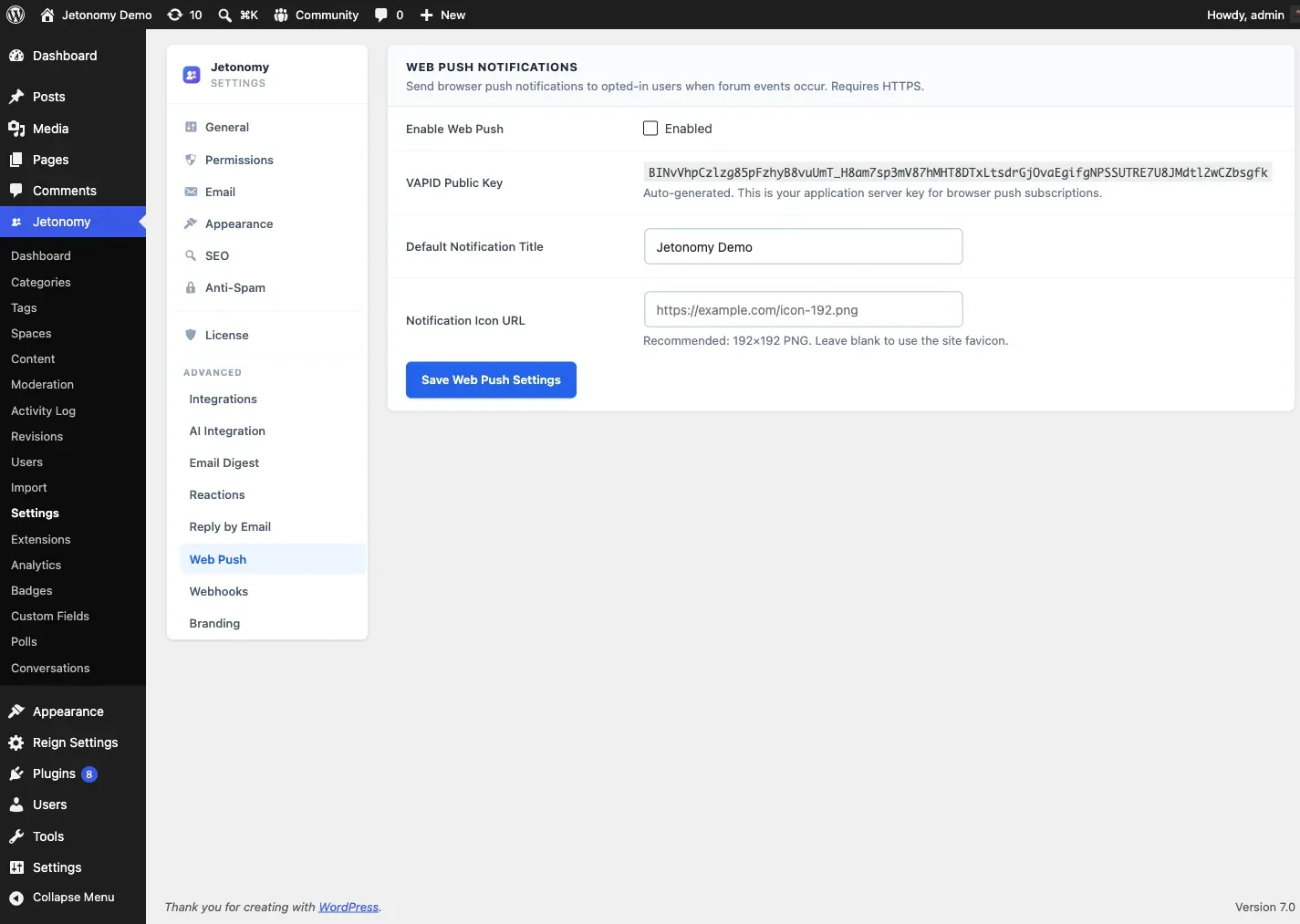The width and height of the screenshot is (1300, 924).
Task: Click the License shield icon
Action: (191, 335)
